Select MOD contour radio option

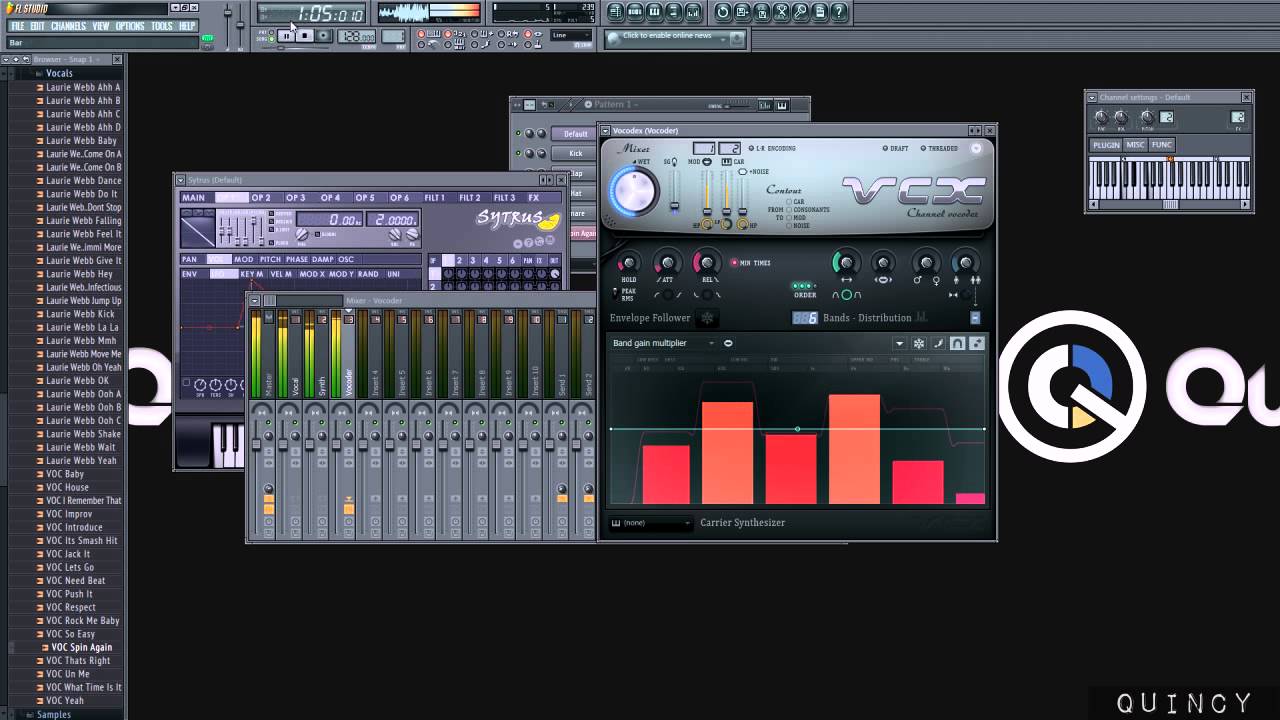789,218
